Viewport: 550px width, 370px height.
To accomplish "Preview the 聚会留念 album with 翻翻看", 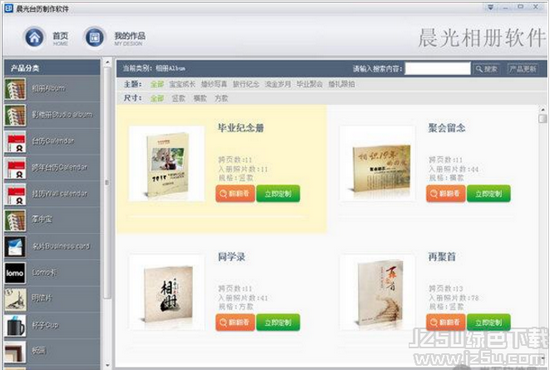I will (x=445, y=194).
